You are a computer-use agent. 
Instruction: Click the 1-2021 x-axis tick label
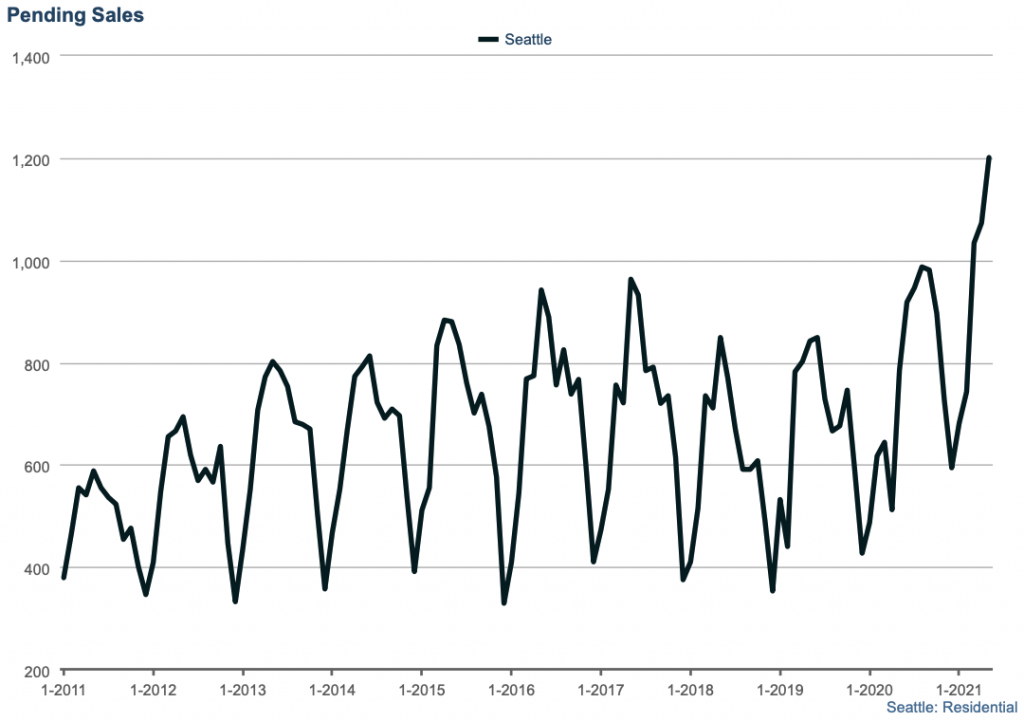(x=958, y=690)
